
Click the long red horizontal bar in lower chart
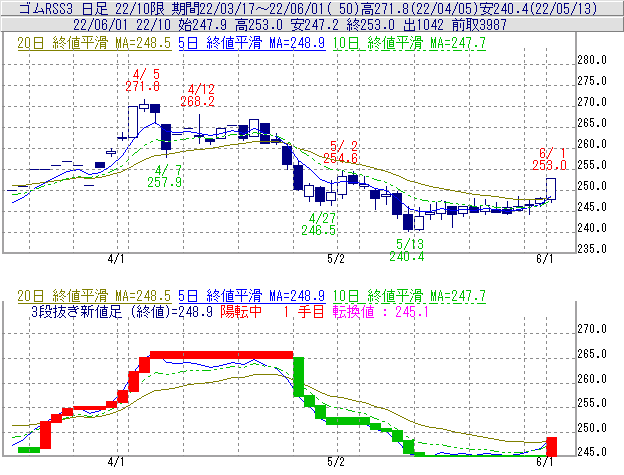point(222,355)
